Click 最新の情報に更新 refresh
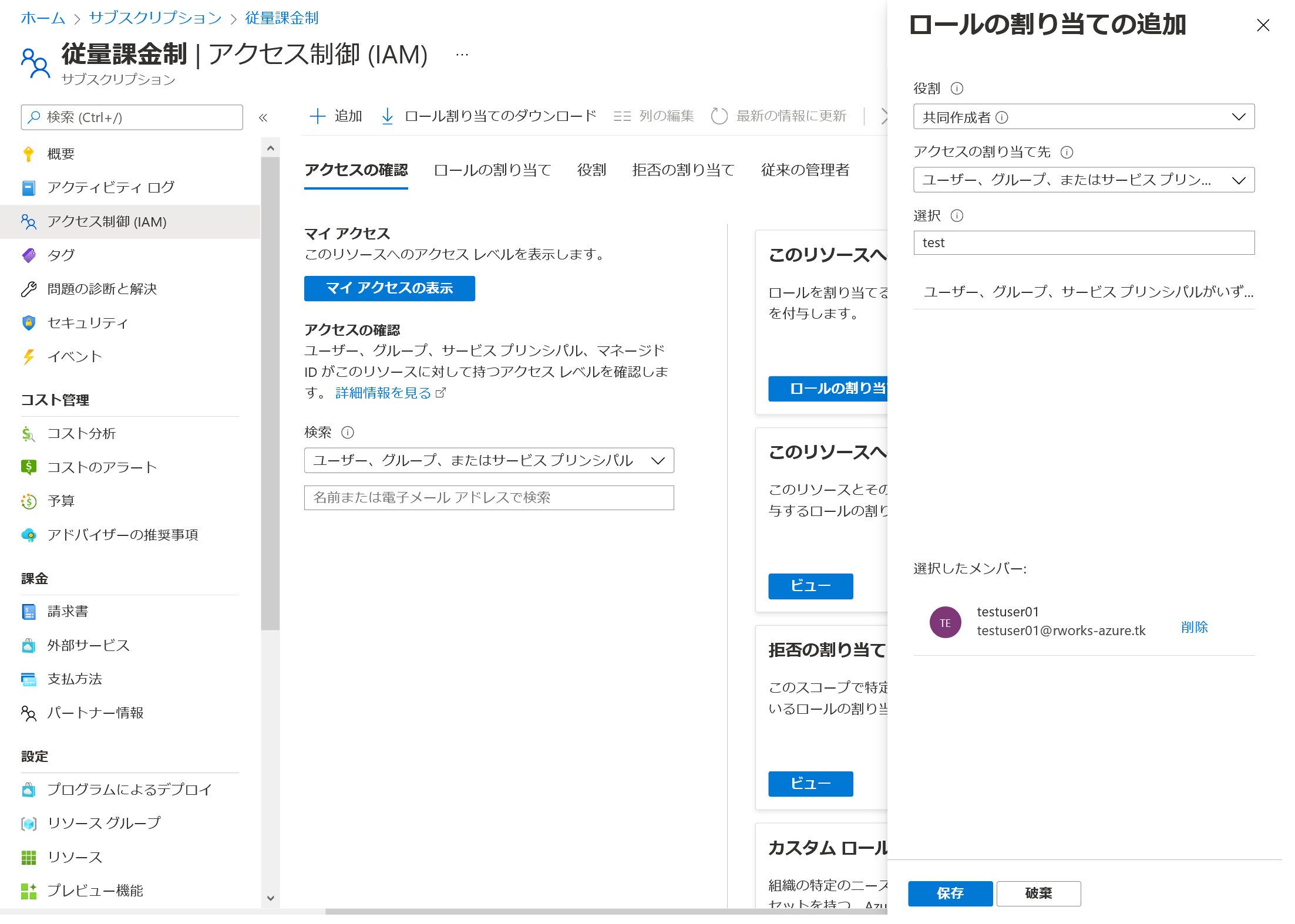This screenshot has width=1295, height=924. (x=779, y=116)
